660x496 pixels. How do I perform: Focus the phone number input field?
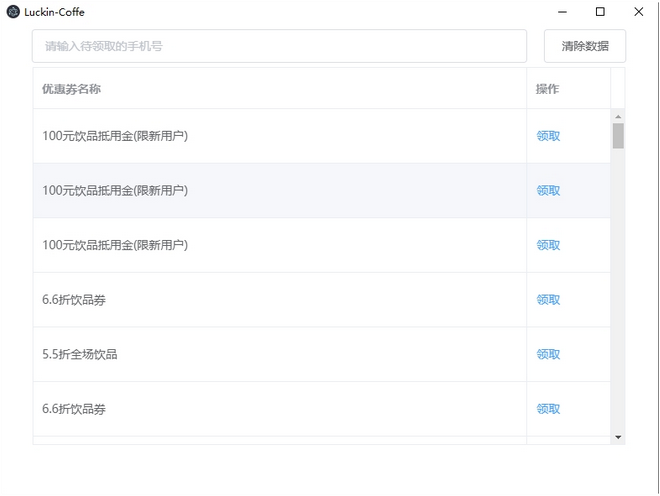pos(279,46)
